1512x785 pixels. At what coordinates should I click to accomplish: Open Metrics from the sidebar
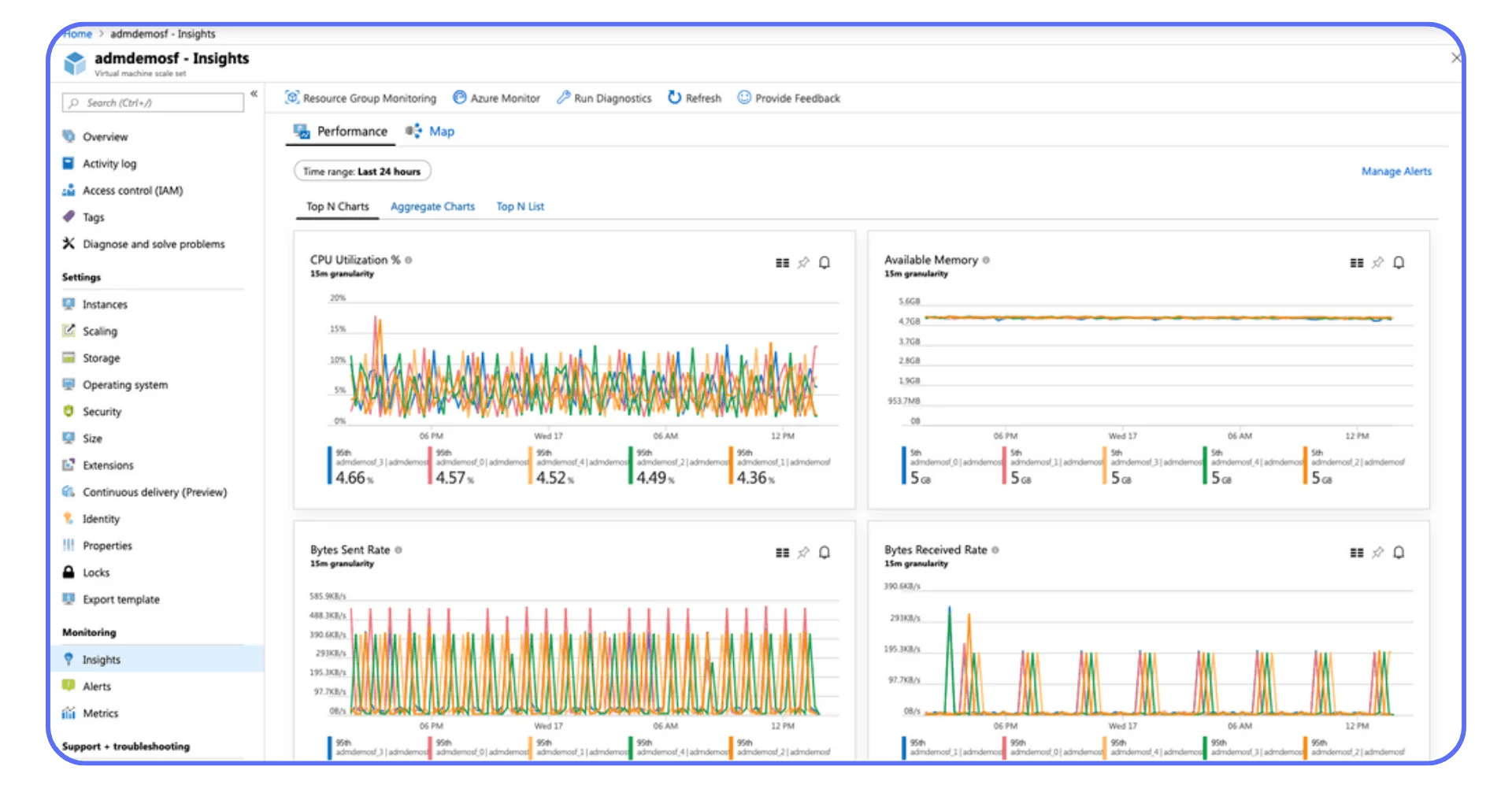102,713
